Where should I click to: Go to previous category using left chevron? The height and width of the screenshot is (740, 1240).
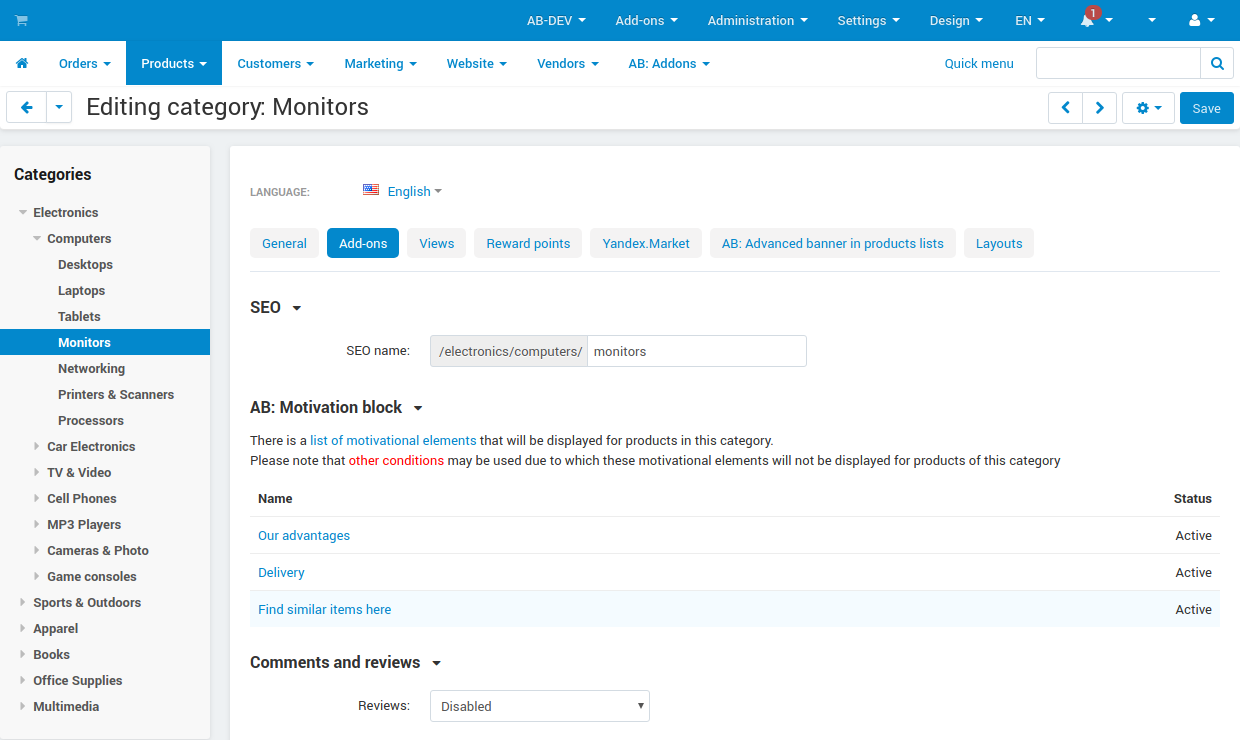[x=1065, y=107]
